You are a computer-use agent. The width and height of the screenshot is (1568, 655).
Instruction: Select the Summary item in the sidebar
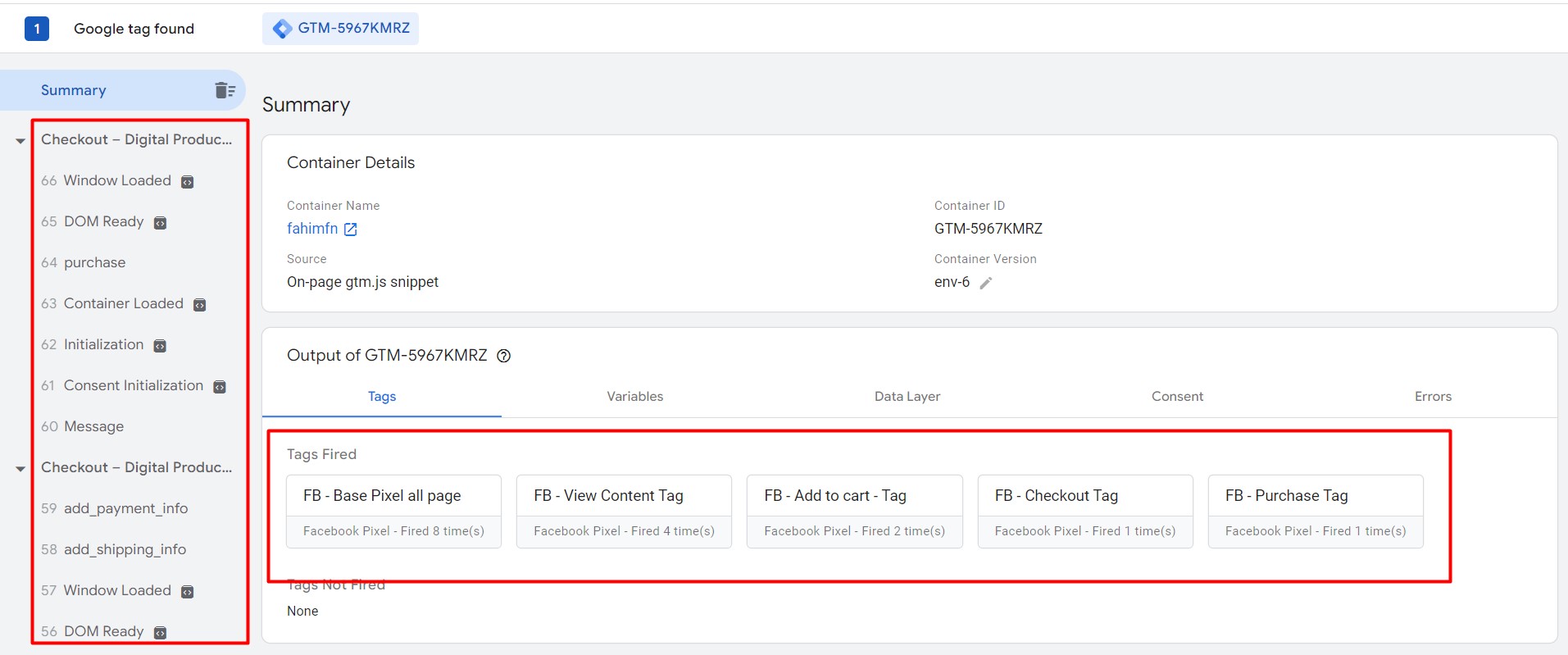123,90
